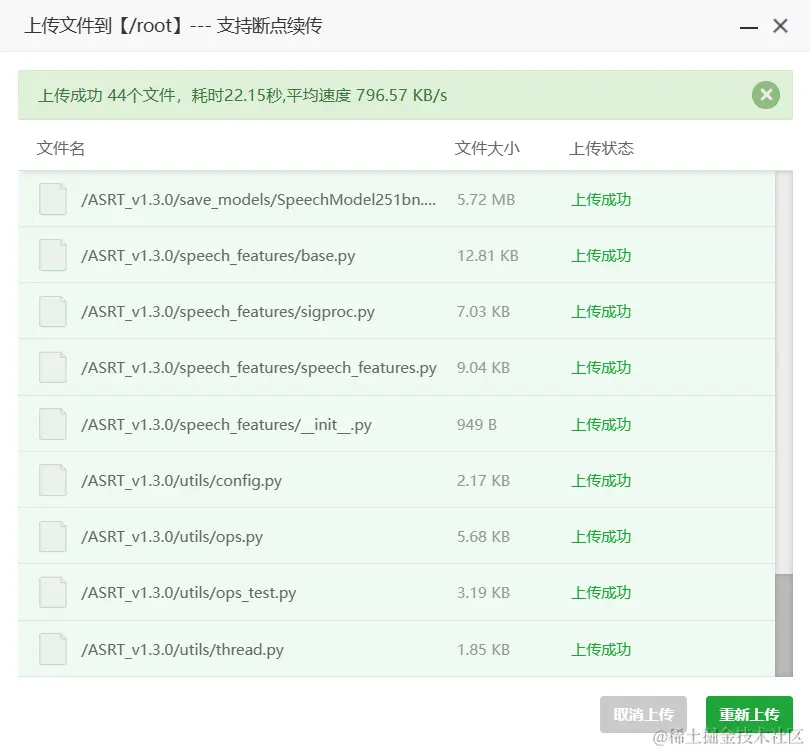Image resolution: width=810 pixels, height=752 pixels.
Task: Click the 7.03 KB file size value
Action: 483,312
